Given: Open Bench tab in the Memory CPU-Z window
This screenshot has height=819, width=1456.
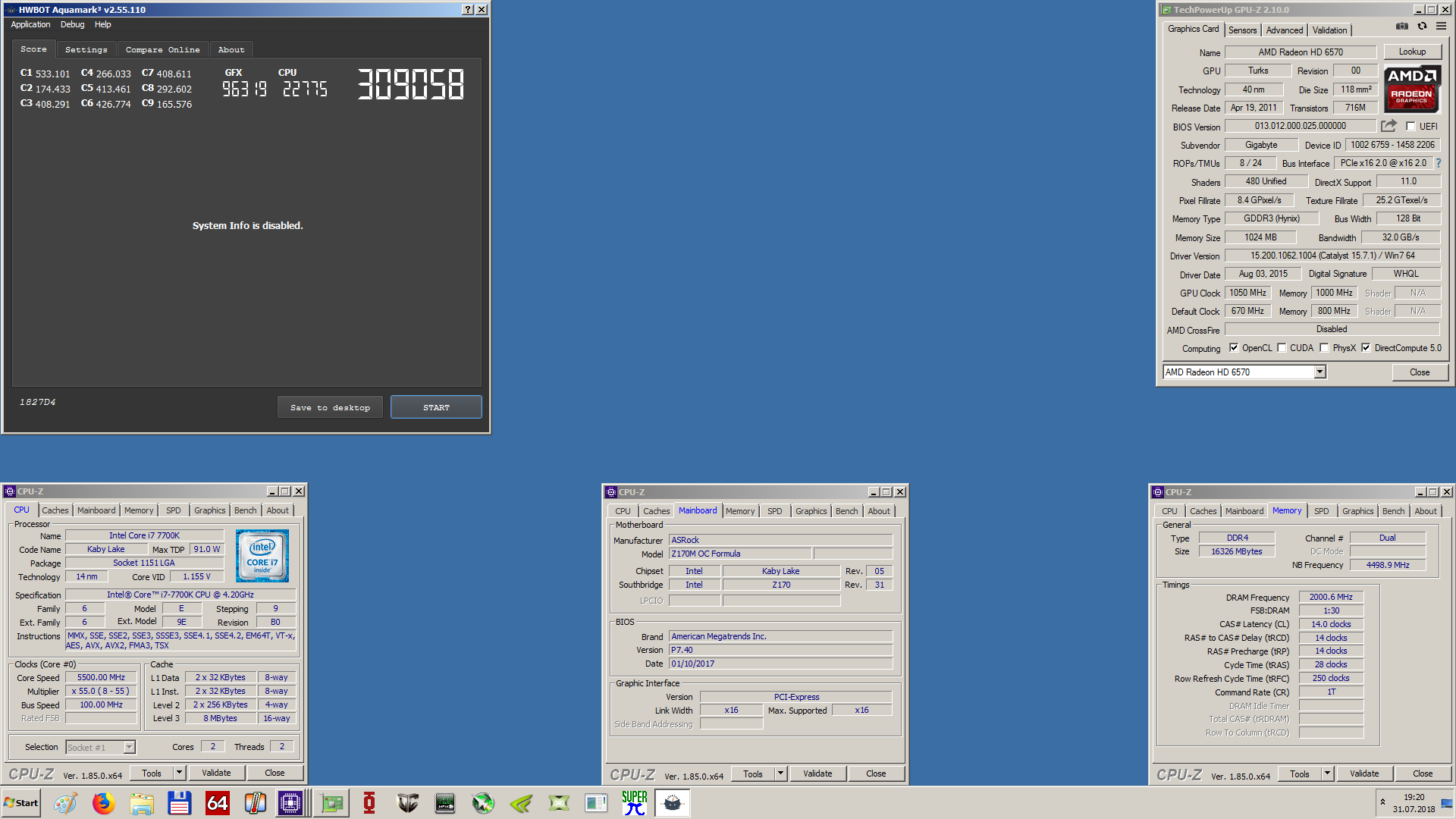Looking at the screenshot, I should pyautogui.click(x=1393, y=511).
